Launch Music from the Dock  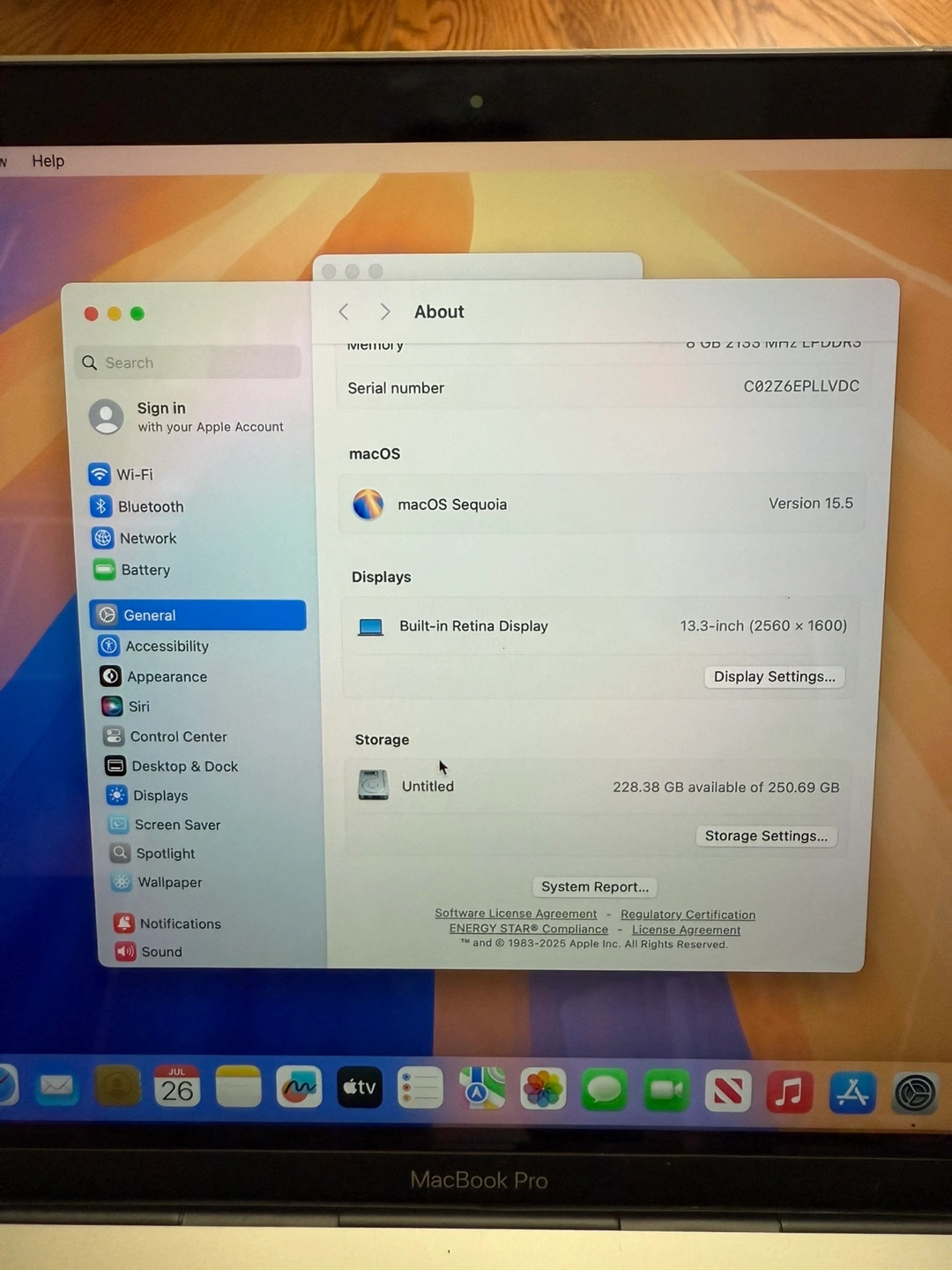click(x=790, y=1091)
